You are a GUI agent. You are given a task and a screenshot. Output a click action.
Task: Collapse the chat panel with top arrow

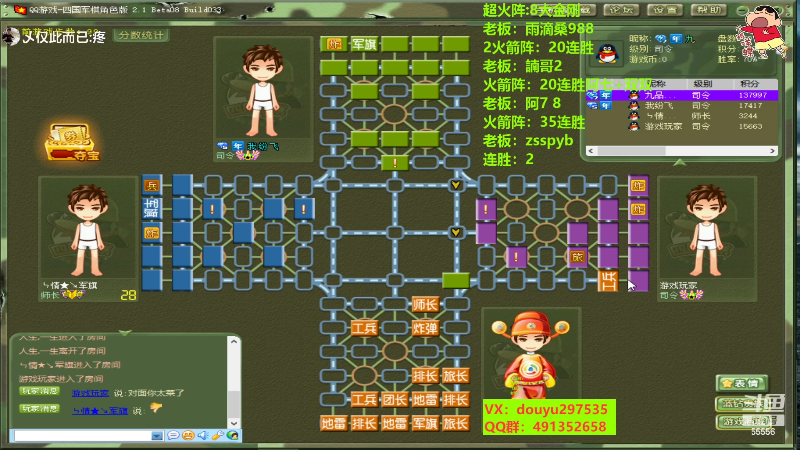(x=125, y=333)
